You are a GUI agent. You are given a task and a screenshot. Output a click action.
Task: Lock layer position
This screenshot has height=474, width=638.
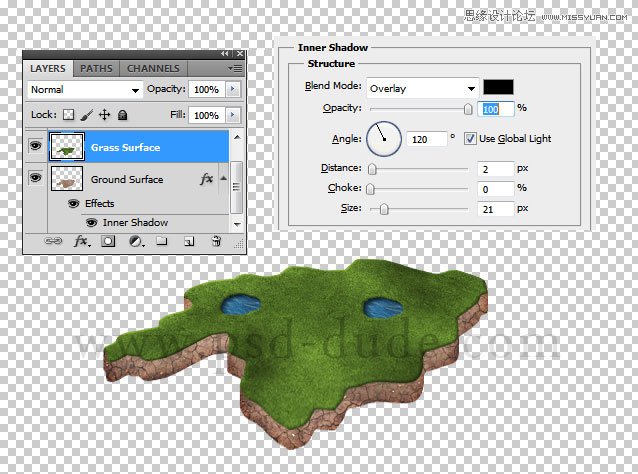tap(104, 116)
